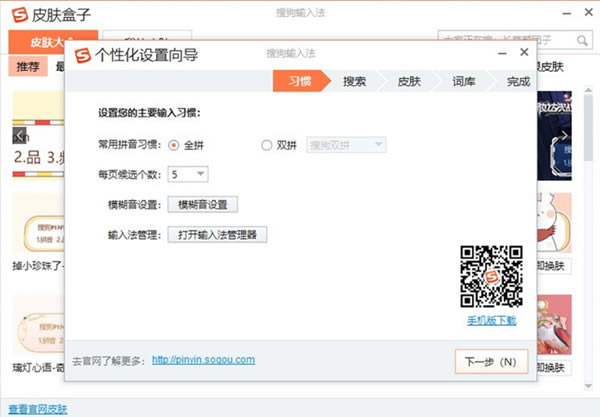The height and width of the screenshot is (417, 600).
Task: Click the 下一步 (N) button
Action: pos(491,362)
